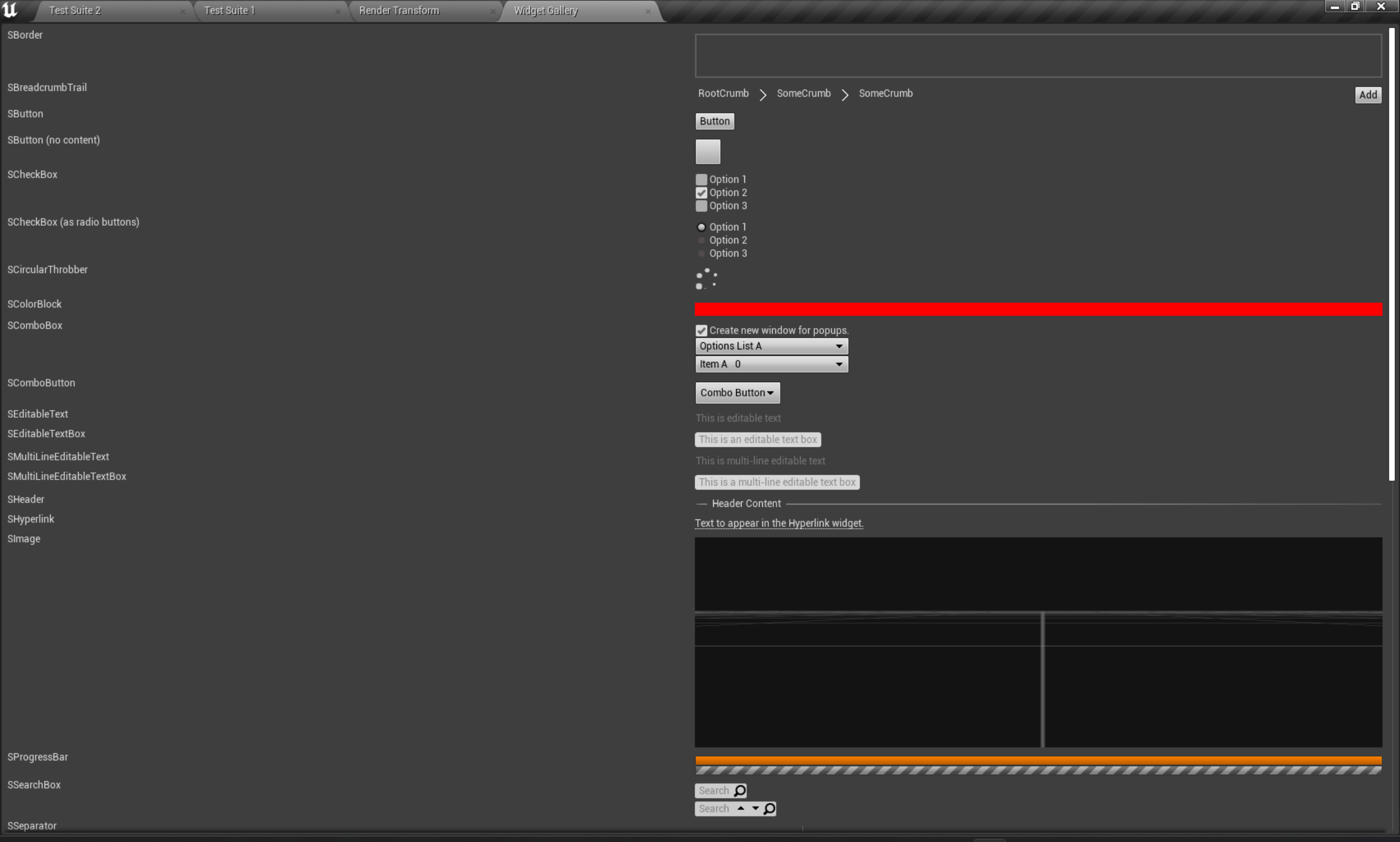The image size is (1400, 842).
Task: Check the Option 1 checkbox
Action: tap(702, 179)
